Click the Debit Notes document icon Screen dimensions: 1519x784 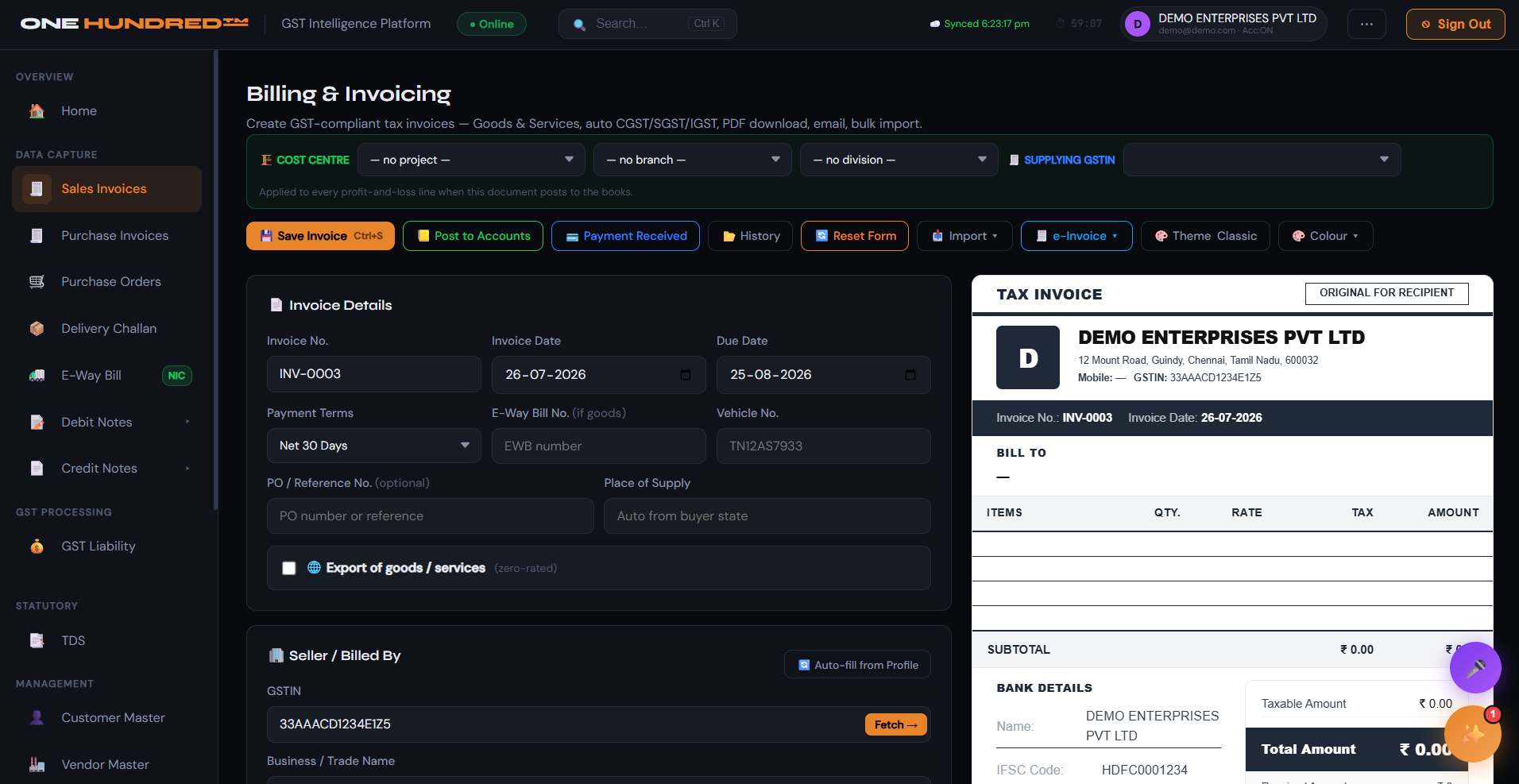(x=37, y=422)
